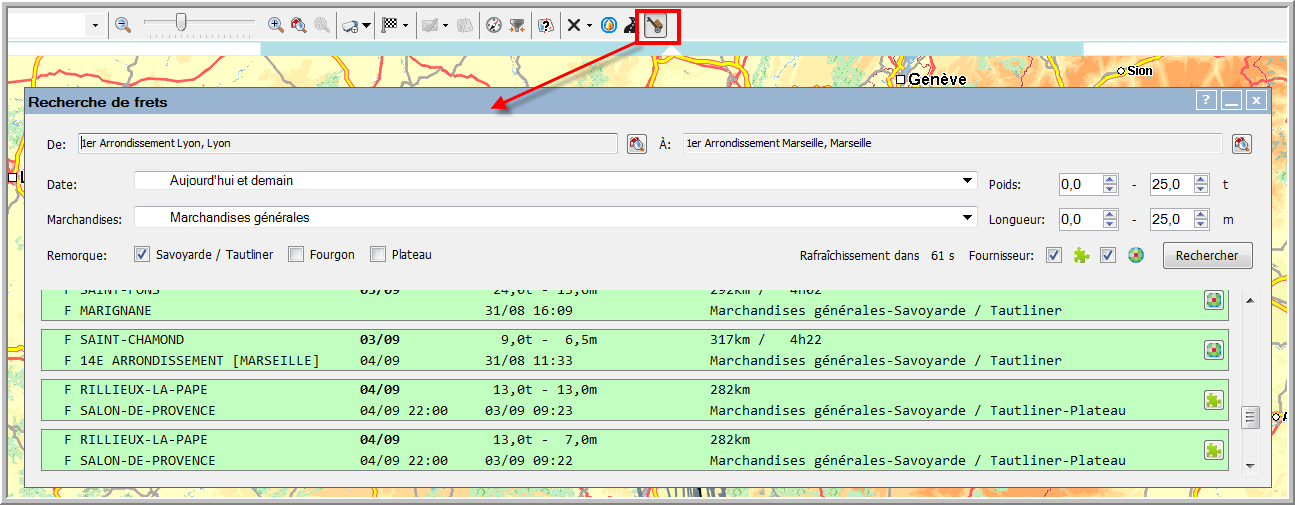Expand the greyed map edit dropdown arrow
Viewport: 1295px width, 505px height.
pyautogui.click(x=445, y=25)
